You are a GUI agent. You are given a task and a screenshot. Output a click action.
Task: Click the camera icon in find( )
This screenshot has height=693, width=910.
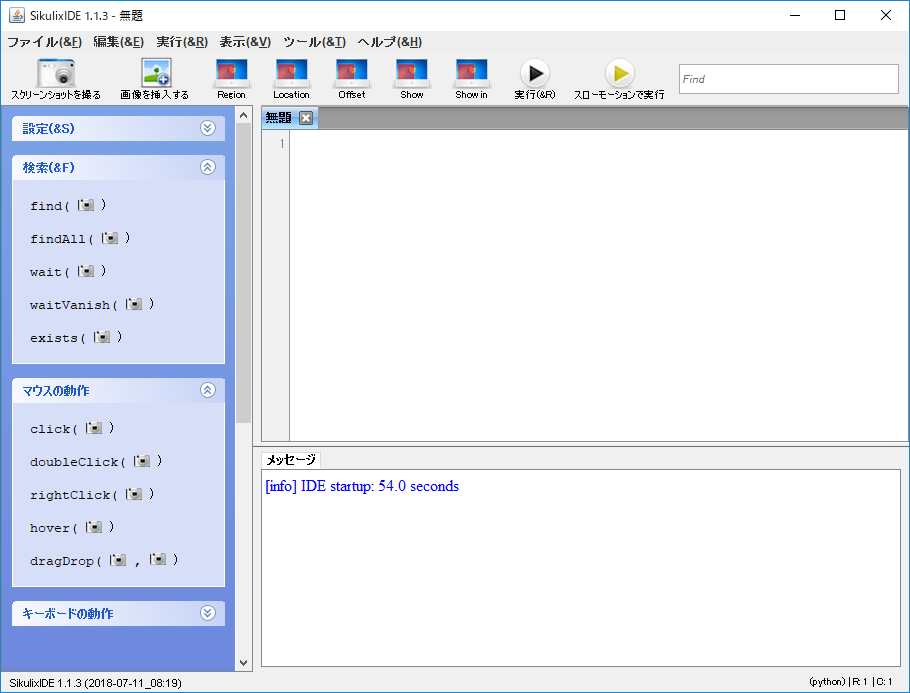point(86,205)
